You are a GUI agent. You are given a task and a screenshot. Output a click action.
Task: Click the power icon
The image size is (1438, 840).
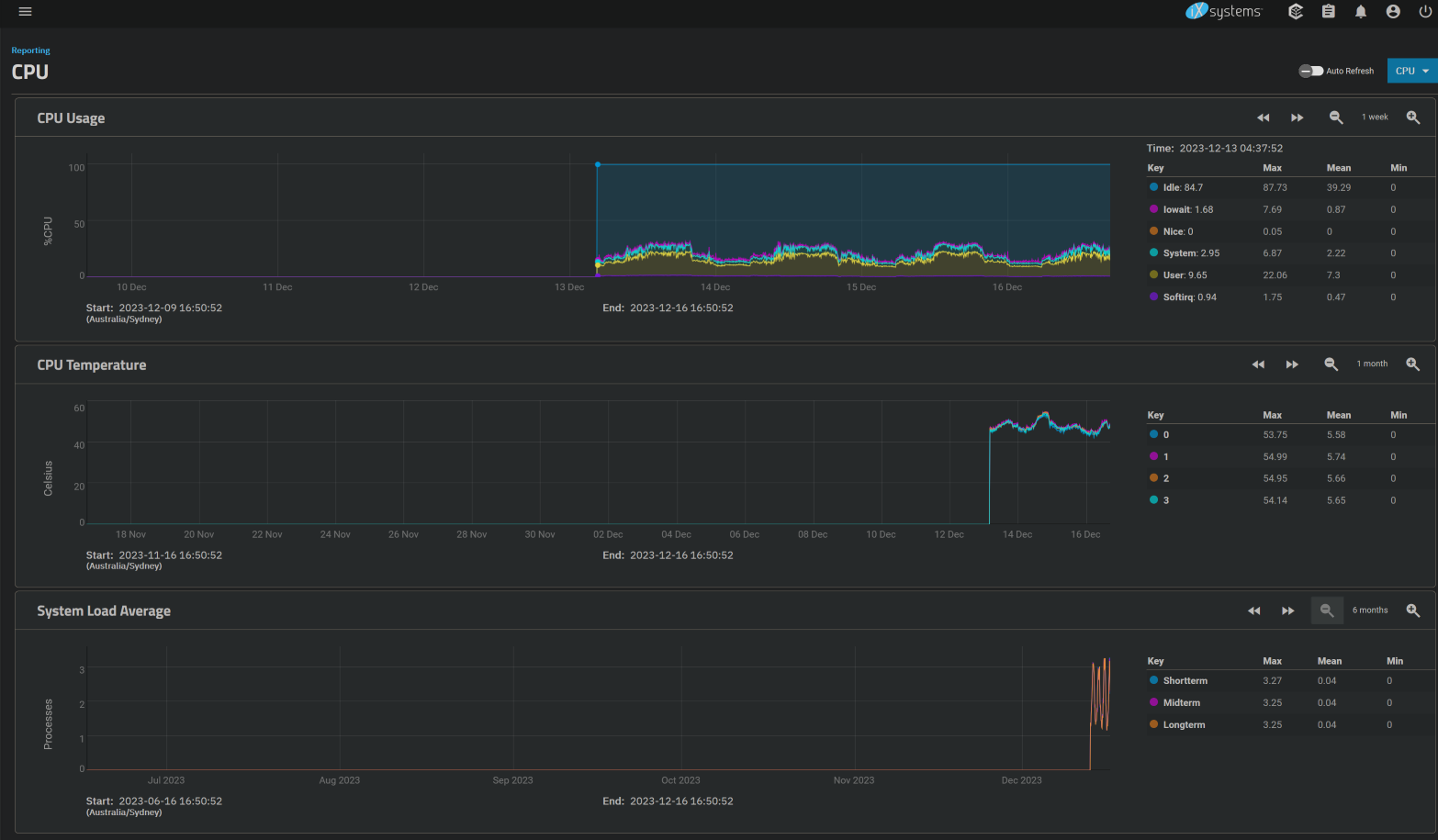pos(1425,12)
